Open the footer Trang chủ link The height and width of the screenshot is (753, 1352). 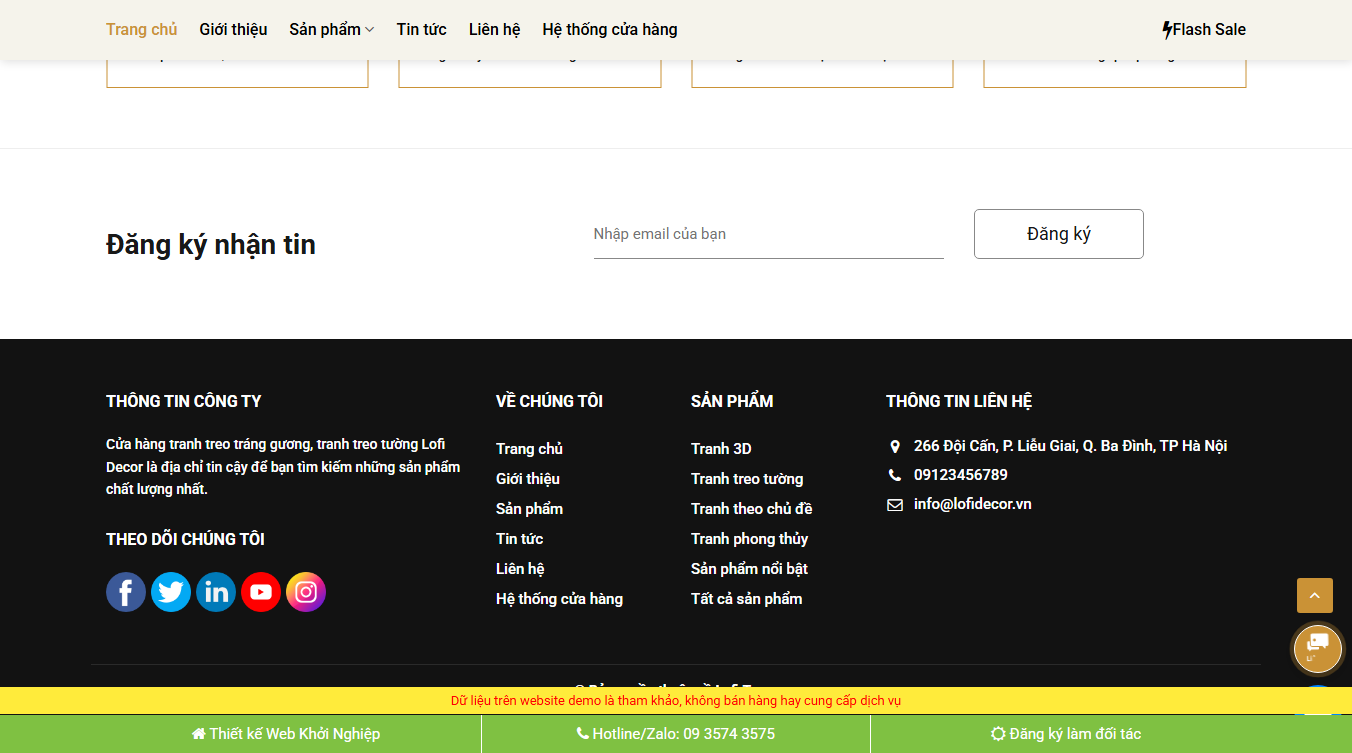529,449
